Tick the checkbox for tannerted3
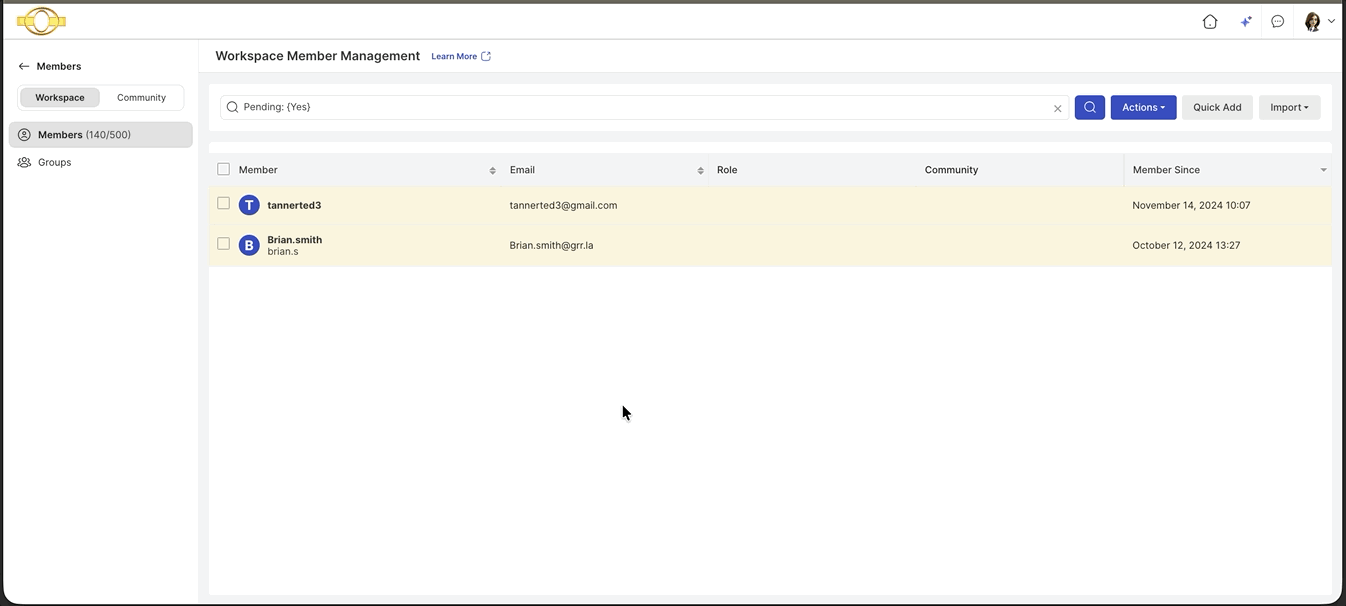This screenshot has height=606, width=1346. coord(224,203)
